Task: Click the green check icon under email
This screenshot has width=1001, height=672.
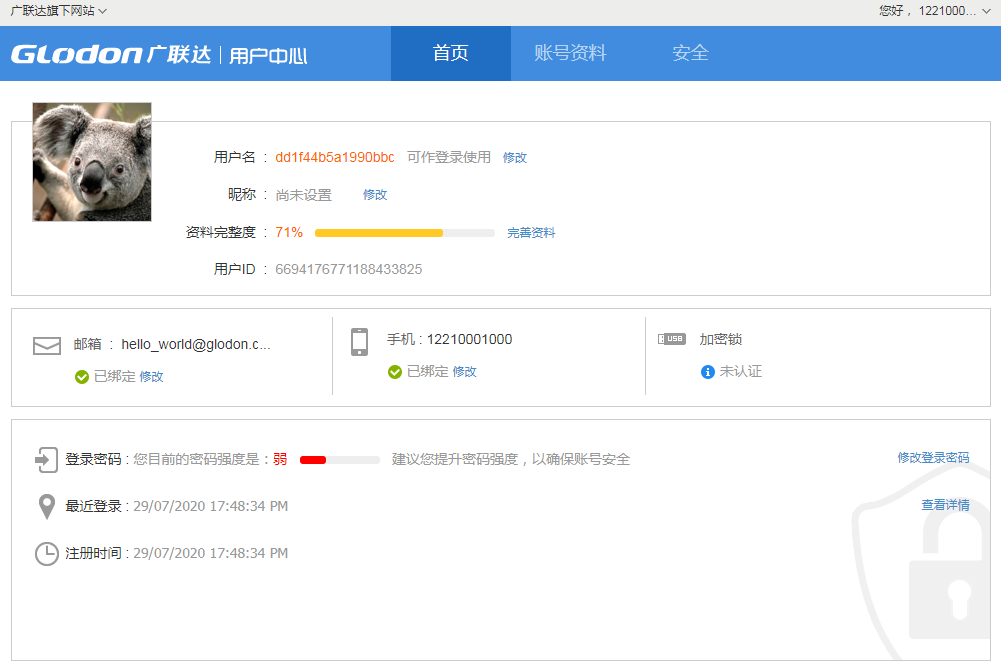Action: coord(82,377)
